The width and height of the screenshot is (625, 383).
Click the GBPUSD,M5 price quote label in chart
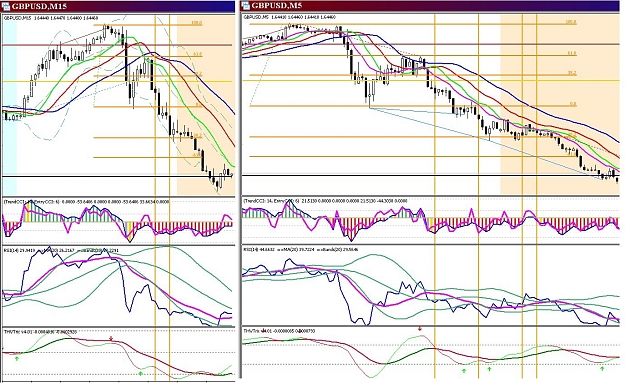290,18
